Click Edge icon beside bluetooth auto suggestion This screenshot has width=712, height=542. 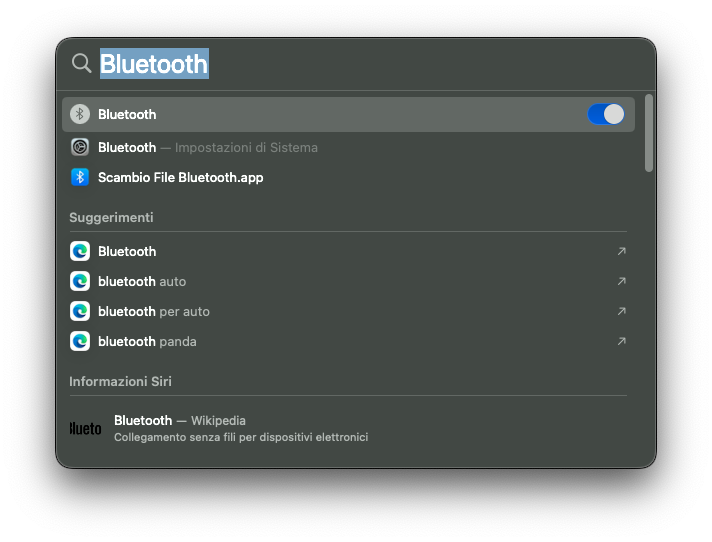(x=80, y=281)
